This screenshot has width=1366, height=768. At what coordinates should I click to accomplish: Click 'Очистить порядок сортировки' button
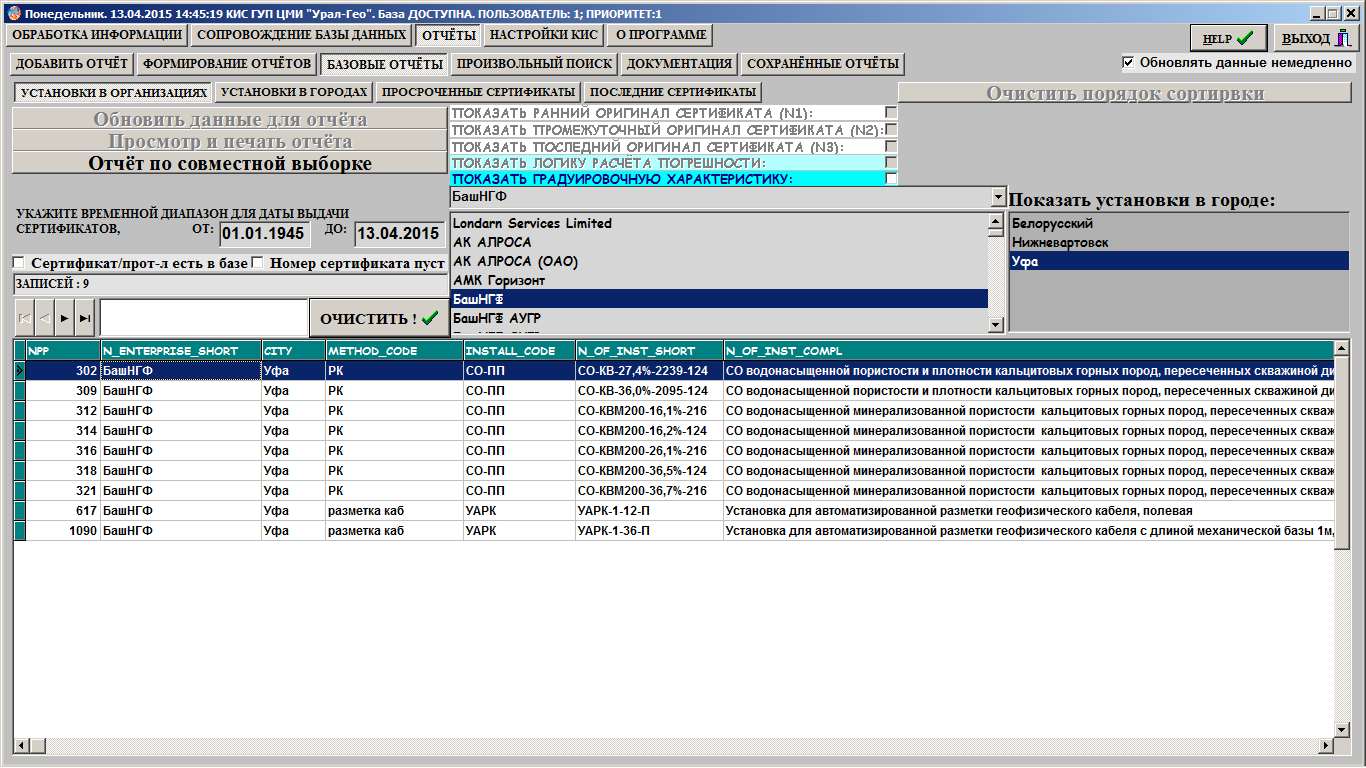1125,94
